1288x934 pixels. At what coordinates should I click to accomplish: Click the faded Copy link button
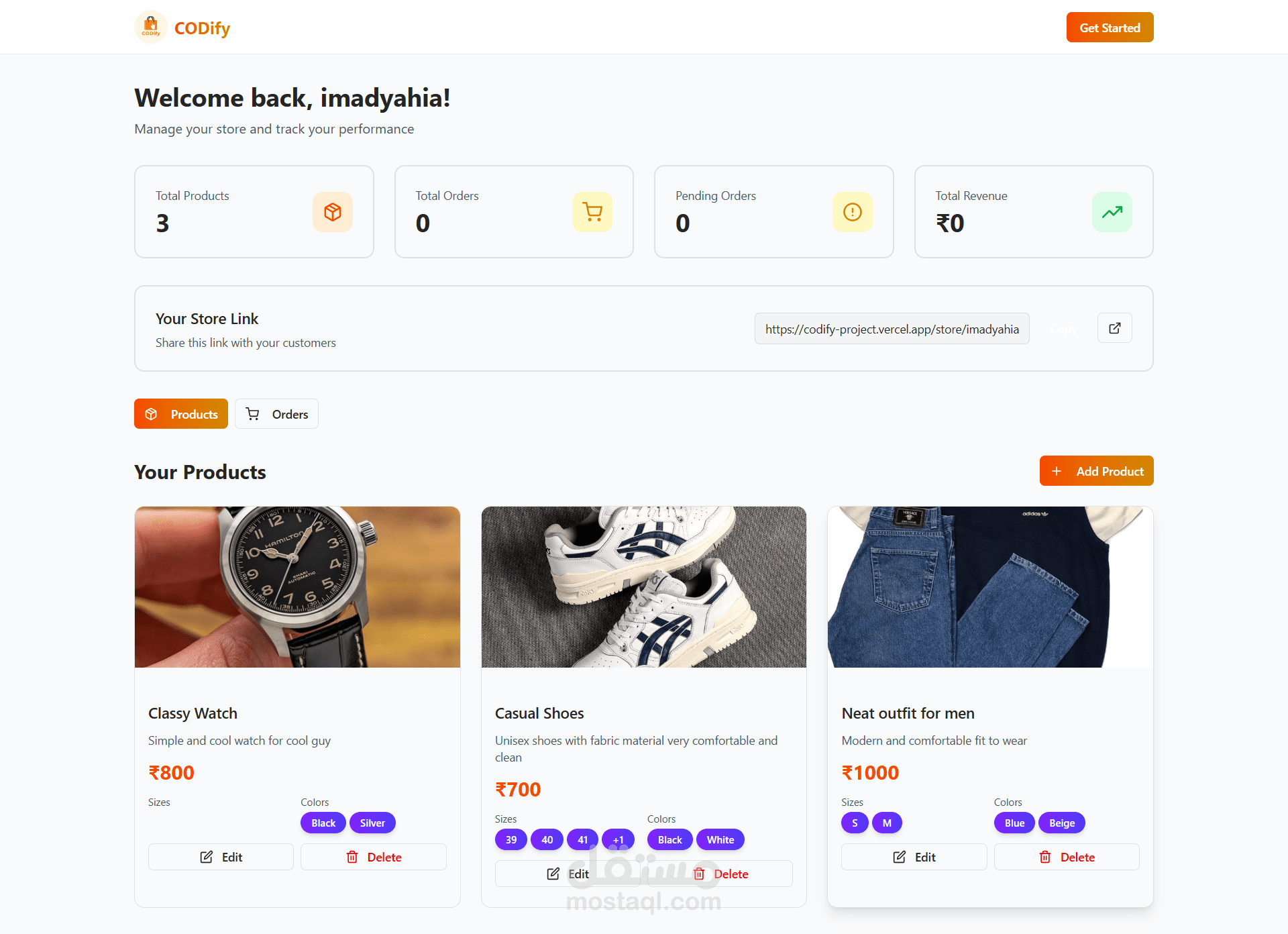1063,329
